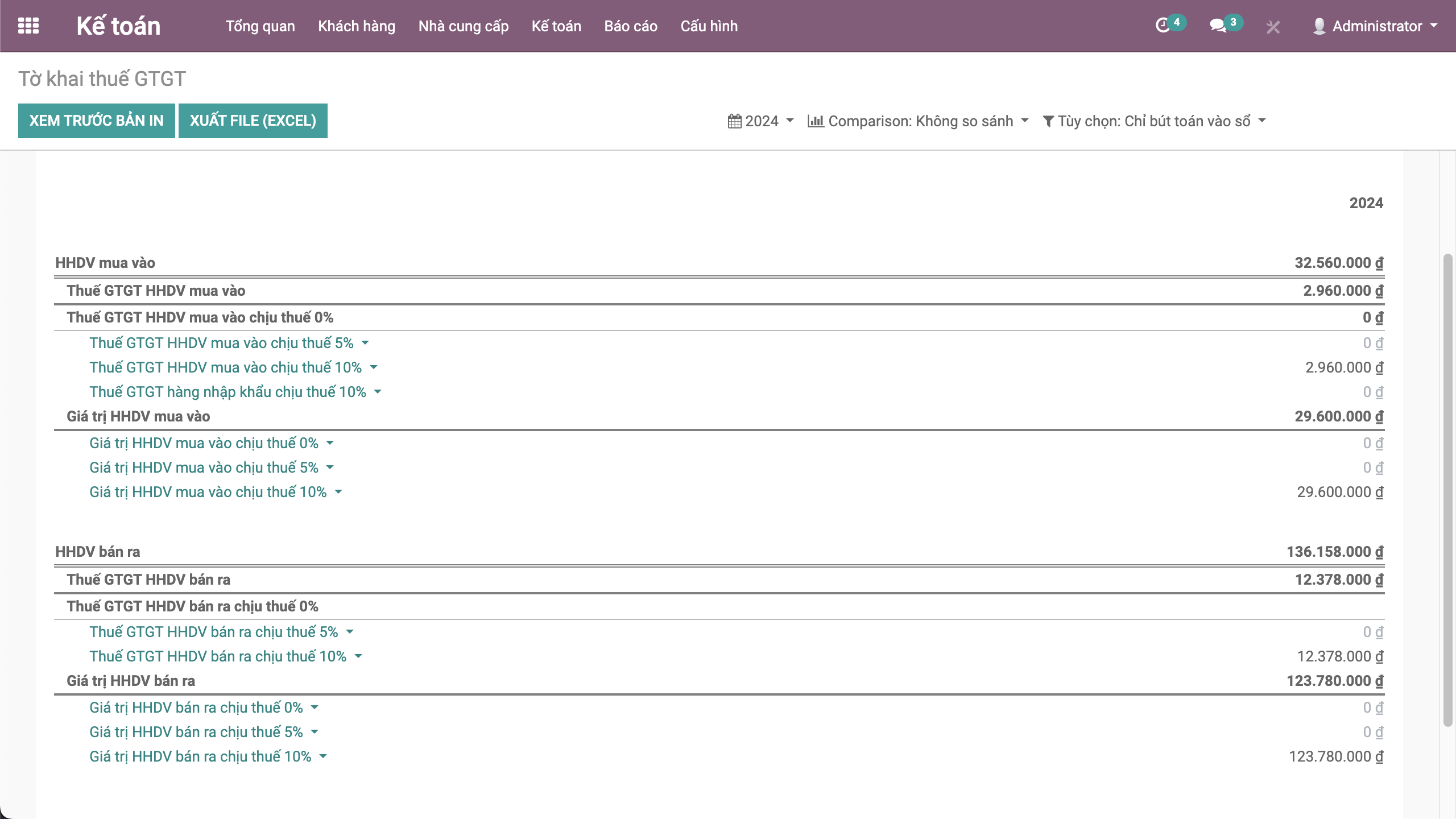Open the Nhà cung cấp menu
The image size is (1456, 819).
(x=463, y=26)
